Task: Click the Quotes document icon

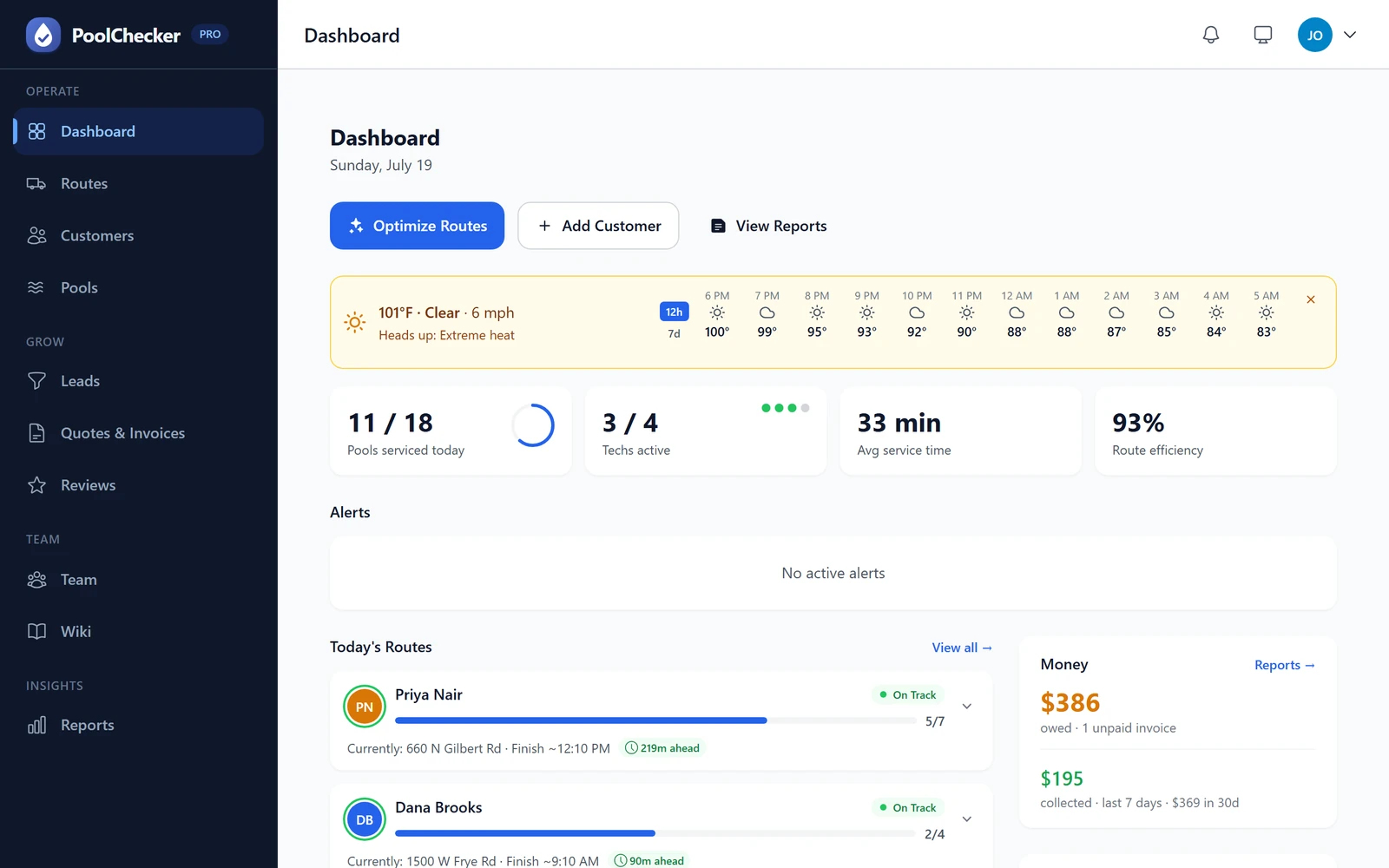Action: tap(36, 433)
